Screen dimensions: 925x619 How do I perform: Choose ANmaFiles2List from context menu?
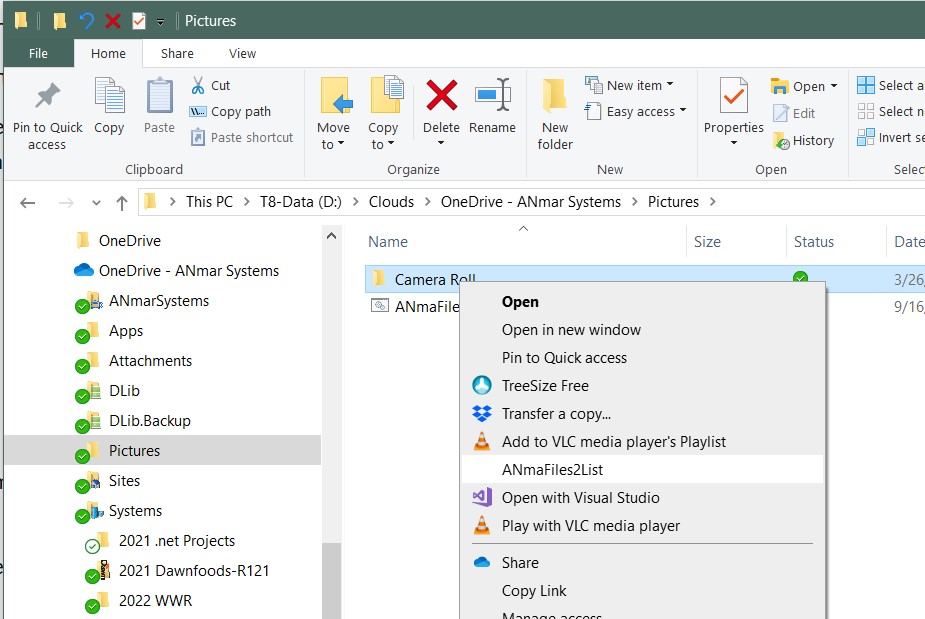tap(552, 470)
